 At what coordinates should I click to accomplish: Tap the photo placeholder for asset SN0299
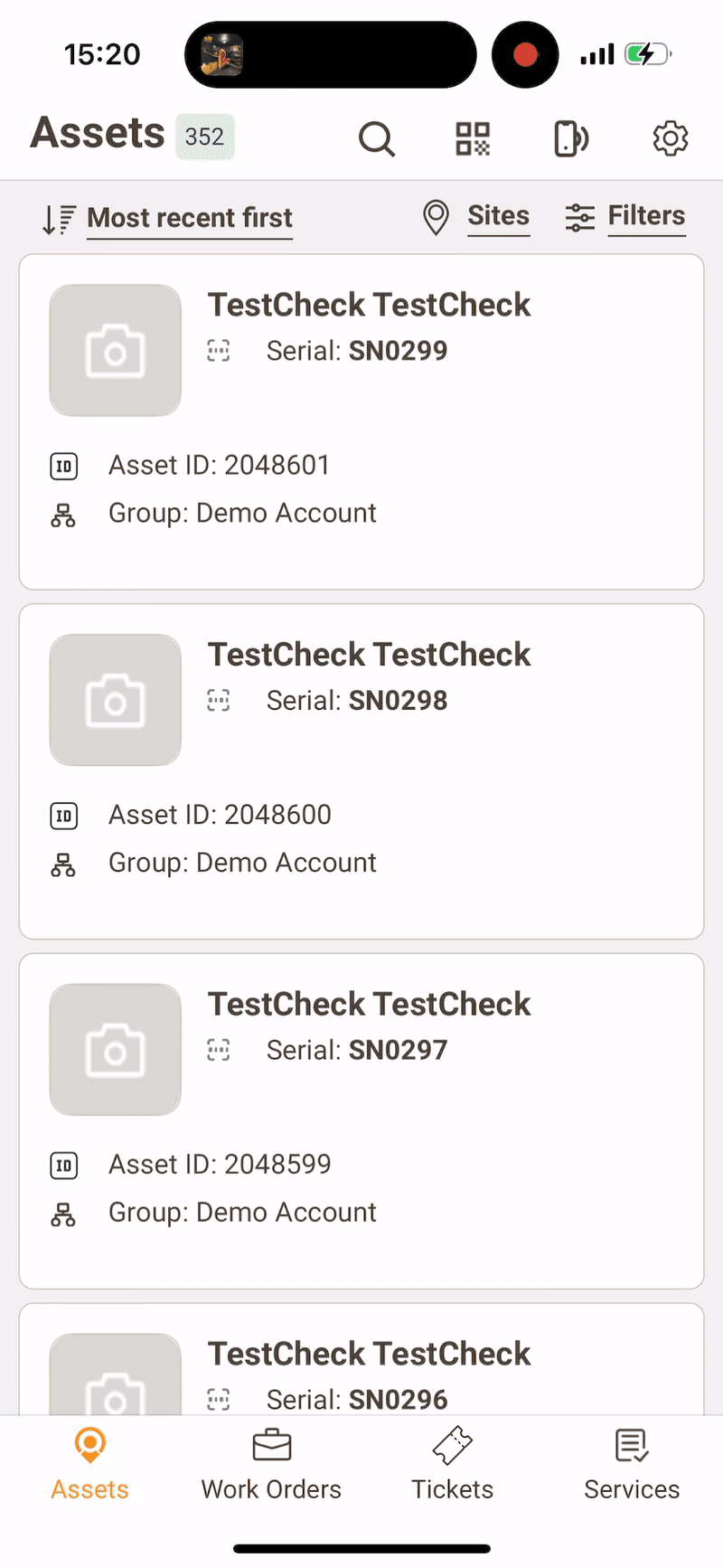point(115,351)
